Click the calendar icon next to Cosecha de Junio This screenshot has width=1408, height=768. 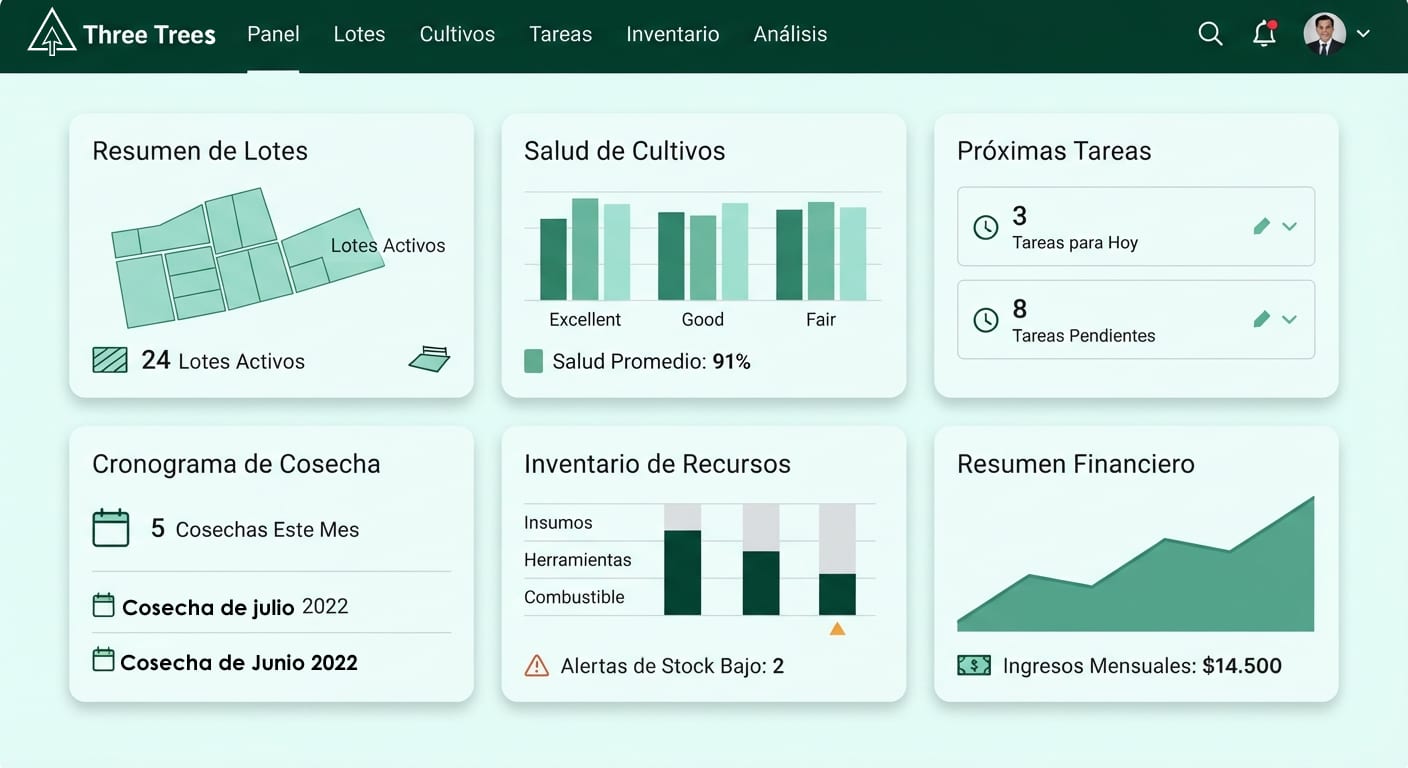[x=103, y=660]
